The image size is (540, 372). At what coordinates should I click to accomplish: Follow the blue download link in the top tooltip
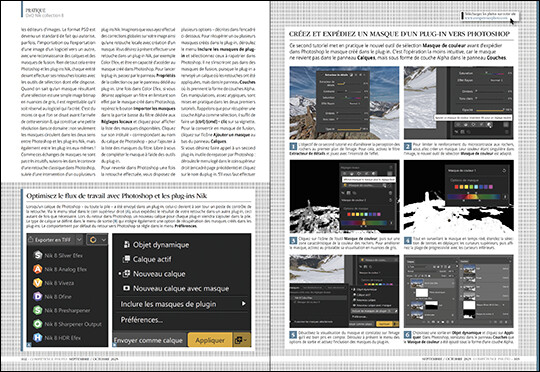click(x=486, y=18)
